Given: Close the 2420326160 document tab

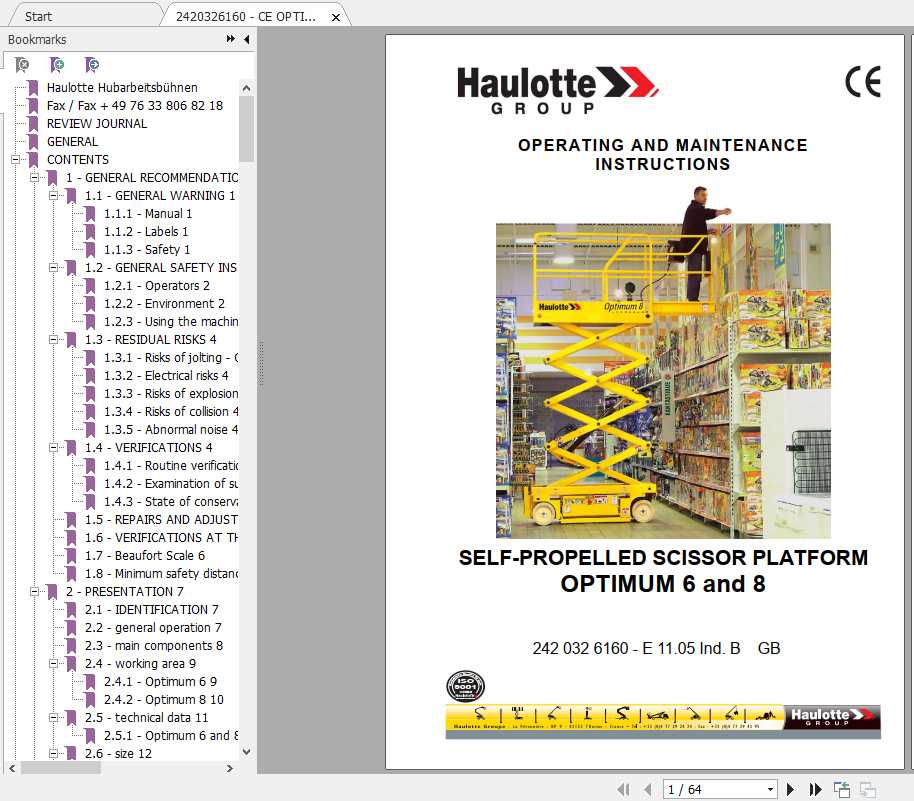Looking at the screenshot, I should 336,17.
